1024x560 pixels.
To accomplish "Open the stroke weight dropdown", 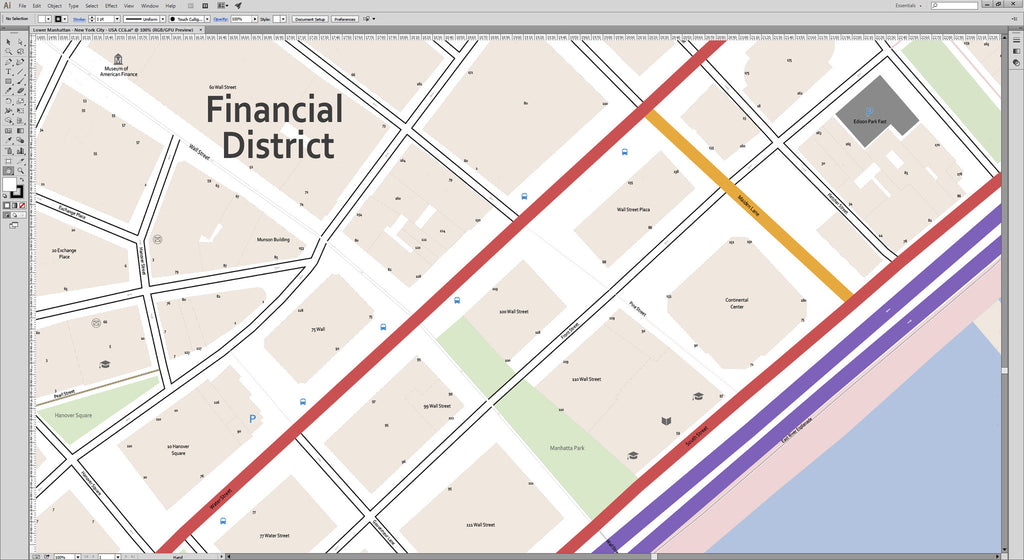I will pyautogui.click(x=117, y=19).
